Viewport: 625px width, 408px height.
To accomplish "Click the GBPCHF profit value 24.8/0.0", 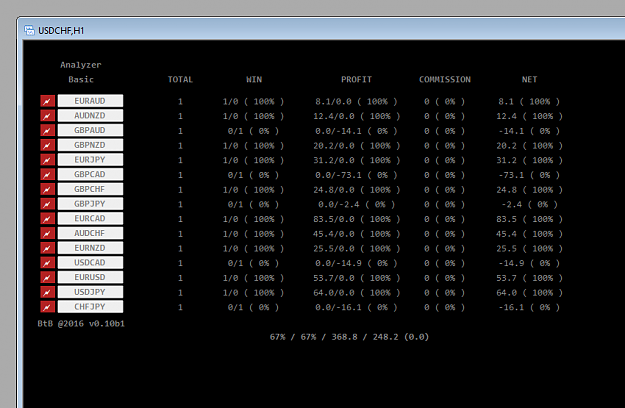I will (334, 190).
